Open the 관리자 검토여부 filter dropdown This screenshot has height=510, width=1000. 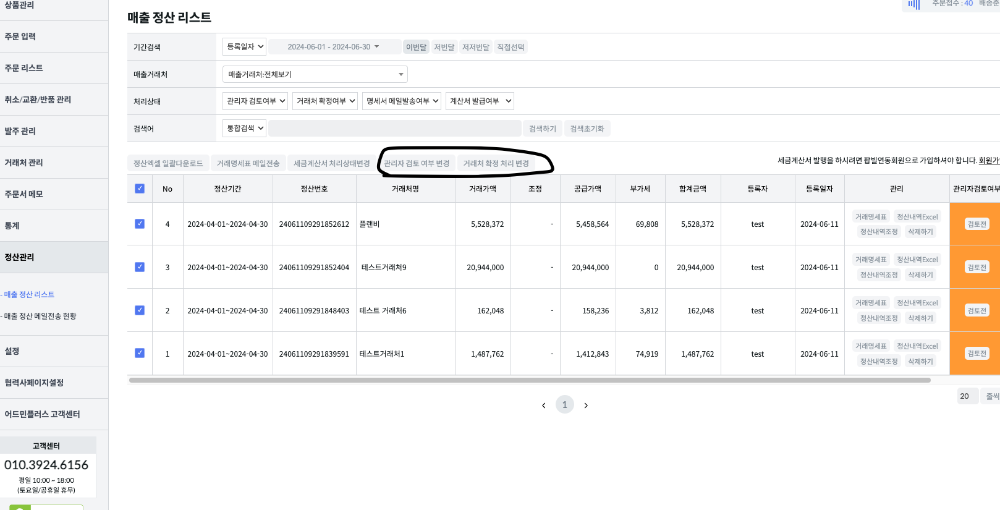(x=255, y=101)
